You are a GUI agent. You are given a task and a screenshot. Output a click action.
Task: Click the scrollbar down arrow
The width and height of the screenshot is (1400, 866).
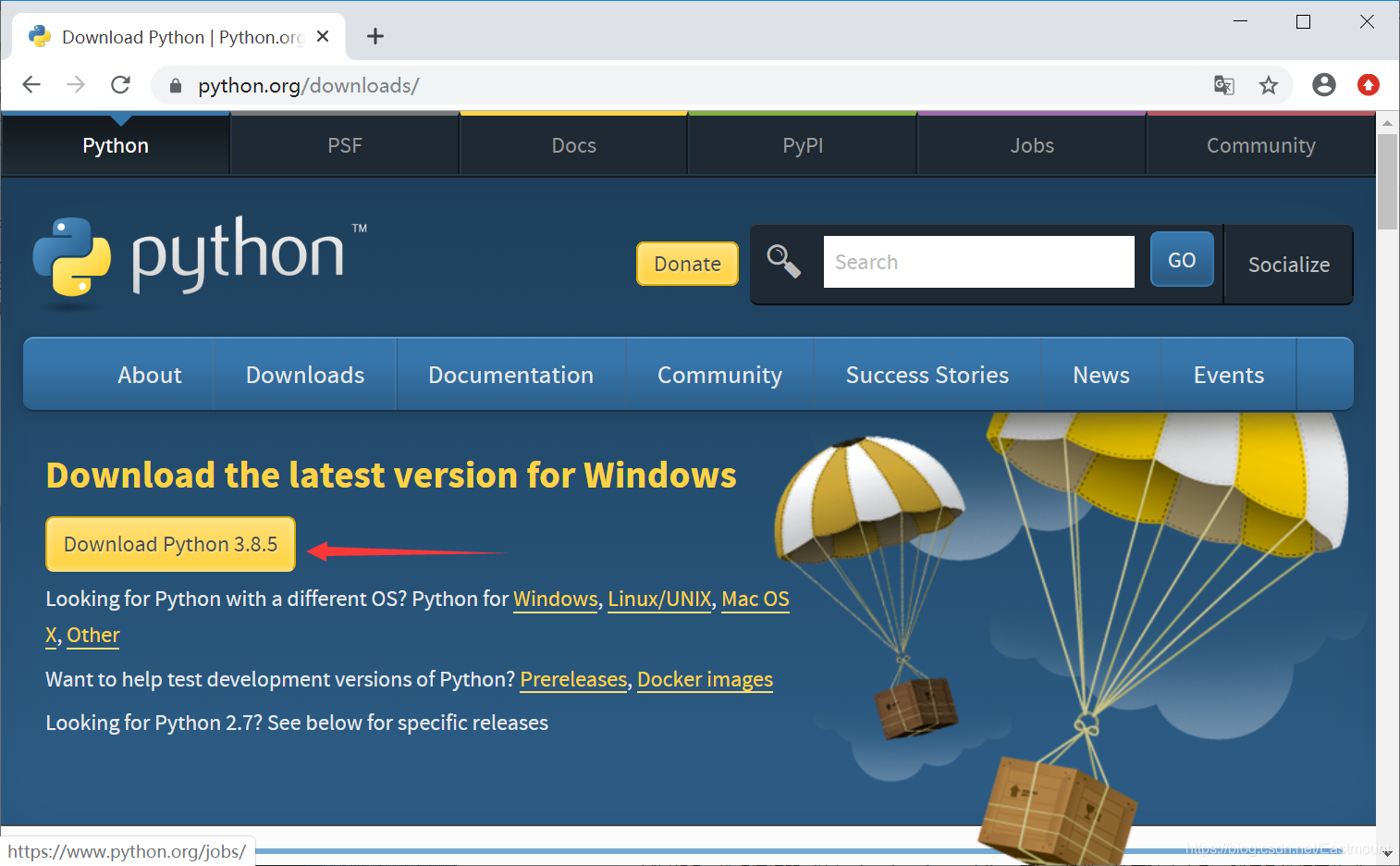click(x=1387, y=855)
